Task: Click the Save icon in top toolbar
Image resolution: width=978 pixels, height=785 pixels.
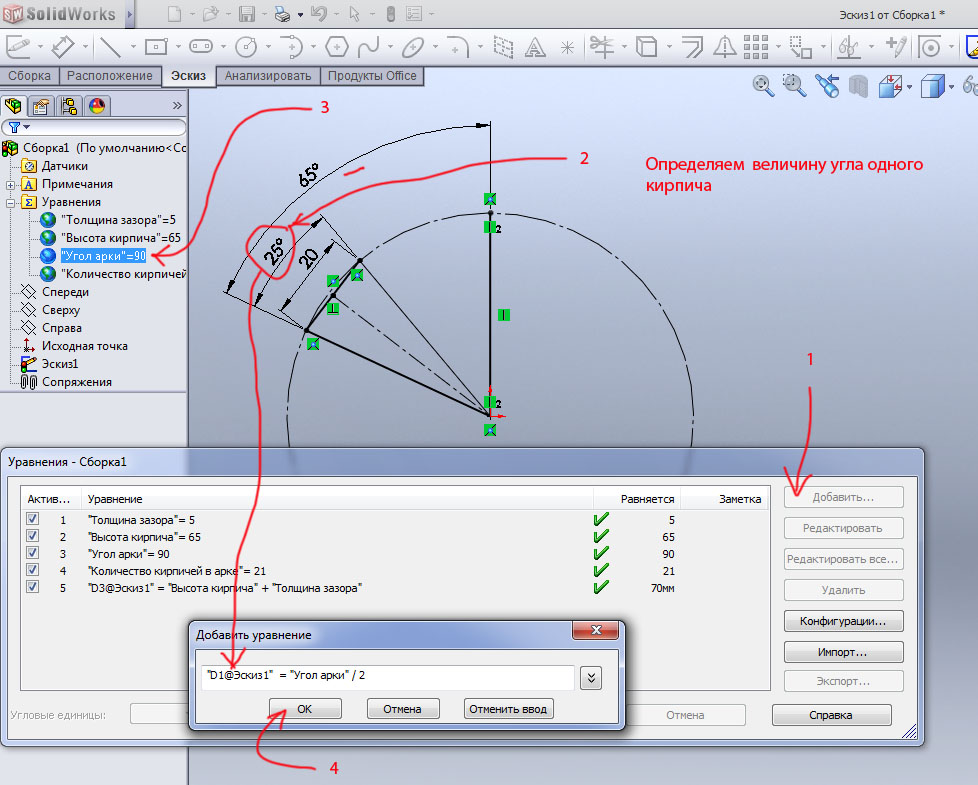Action: click(x=247, y=14)
